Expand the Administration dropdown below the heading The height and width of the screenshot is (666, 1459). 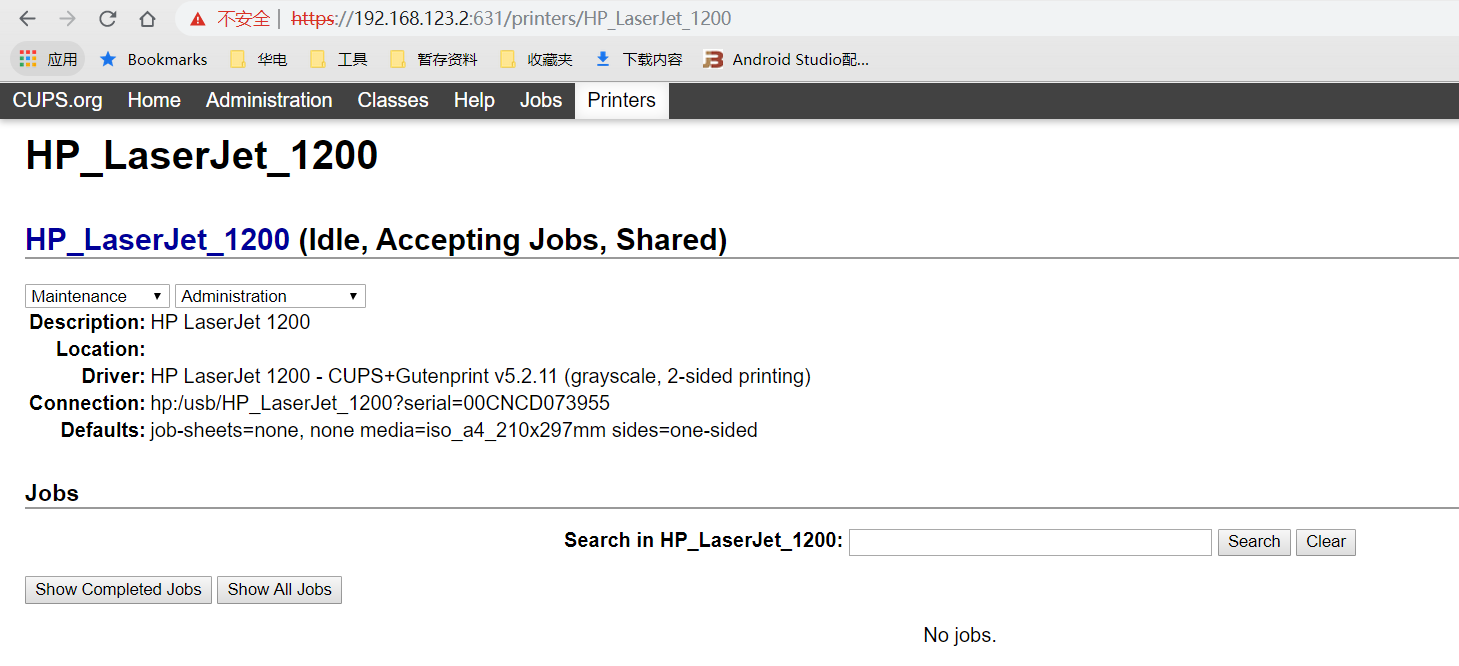click(x=270, y=296)
